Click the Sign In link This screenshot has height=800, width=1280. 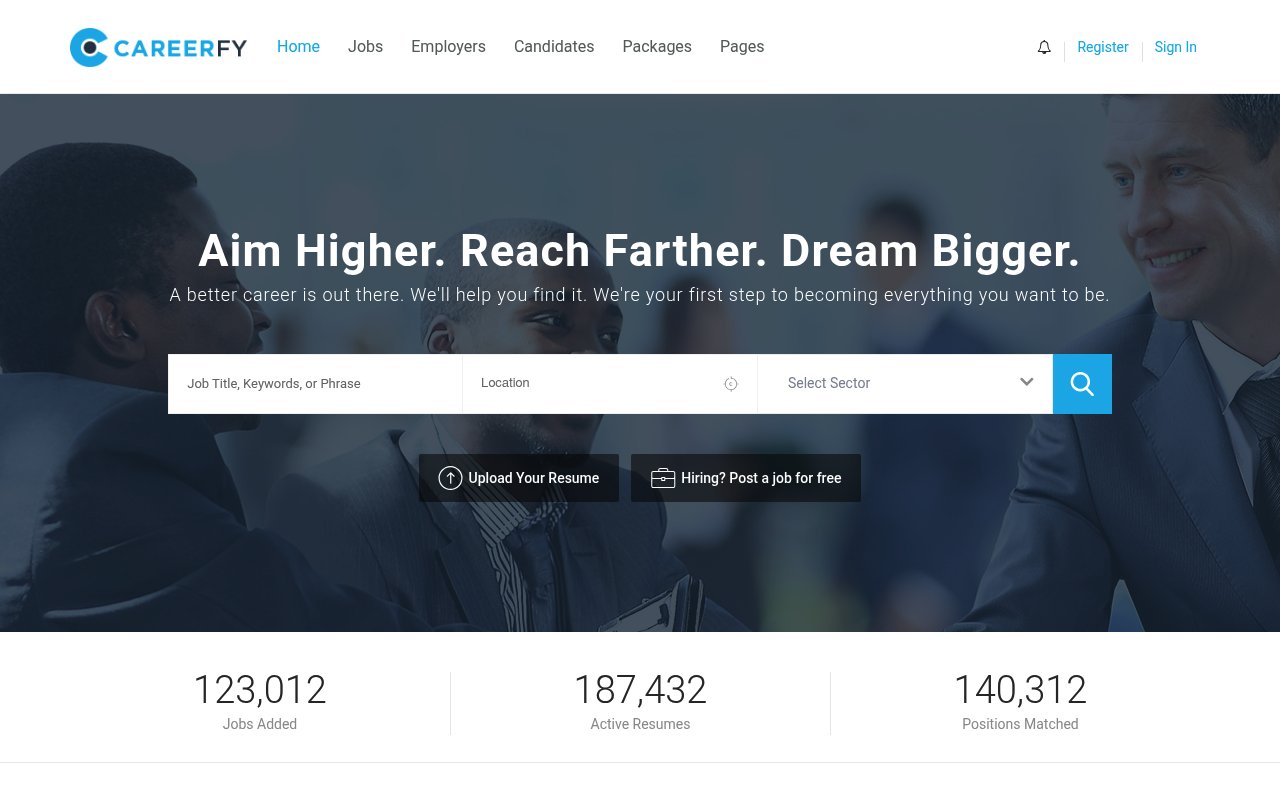click(x=1176, y=47)
